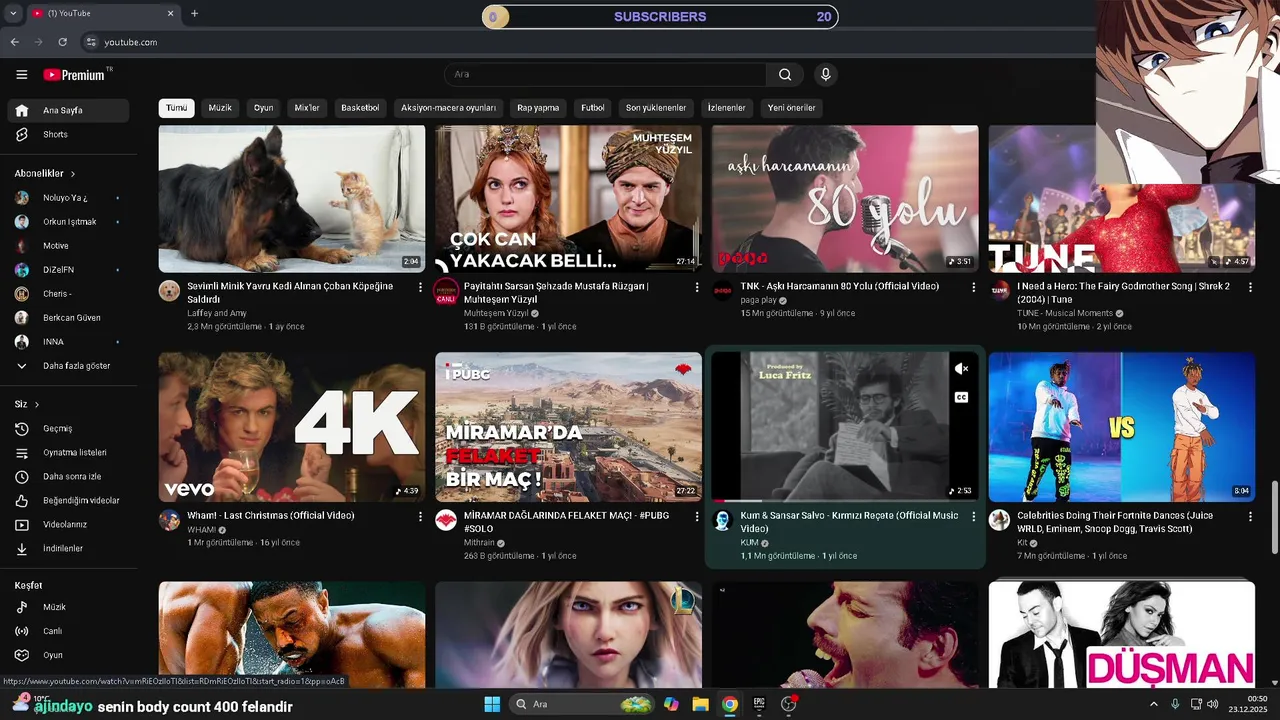Open Laffey and Amy channel link
The image size is (1280, 720).
(x=216, y=313)
